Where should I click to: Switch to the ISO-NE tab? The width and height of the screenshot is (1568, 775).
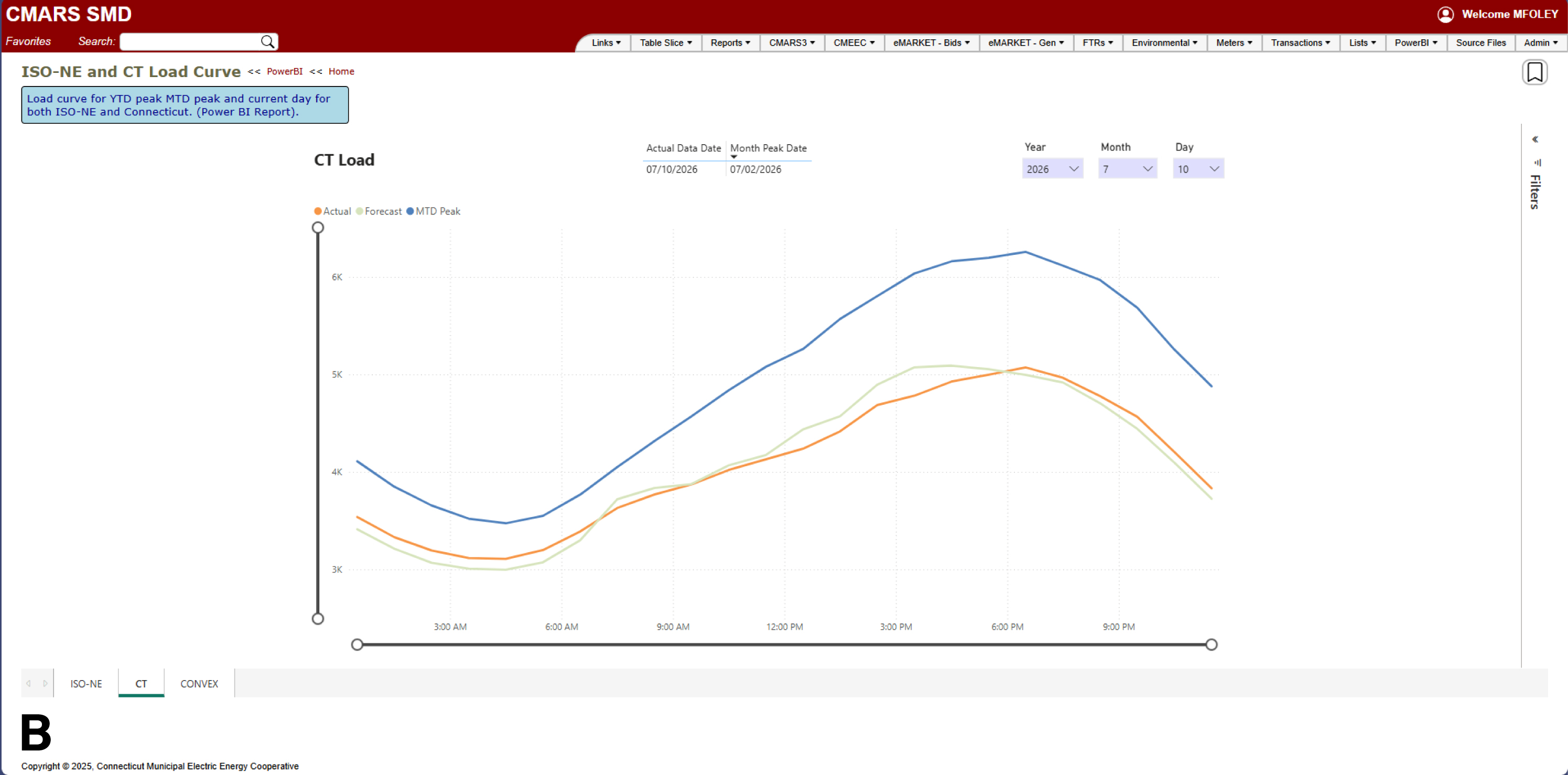click(86, 684)
